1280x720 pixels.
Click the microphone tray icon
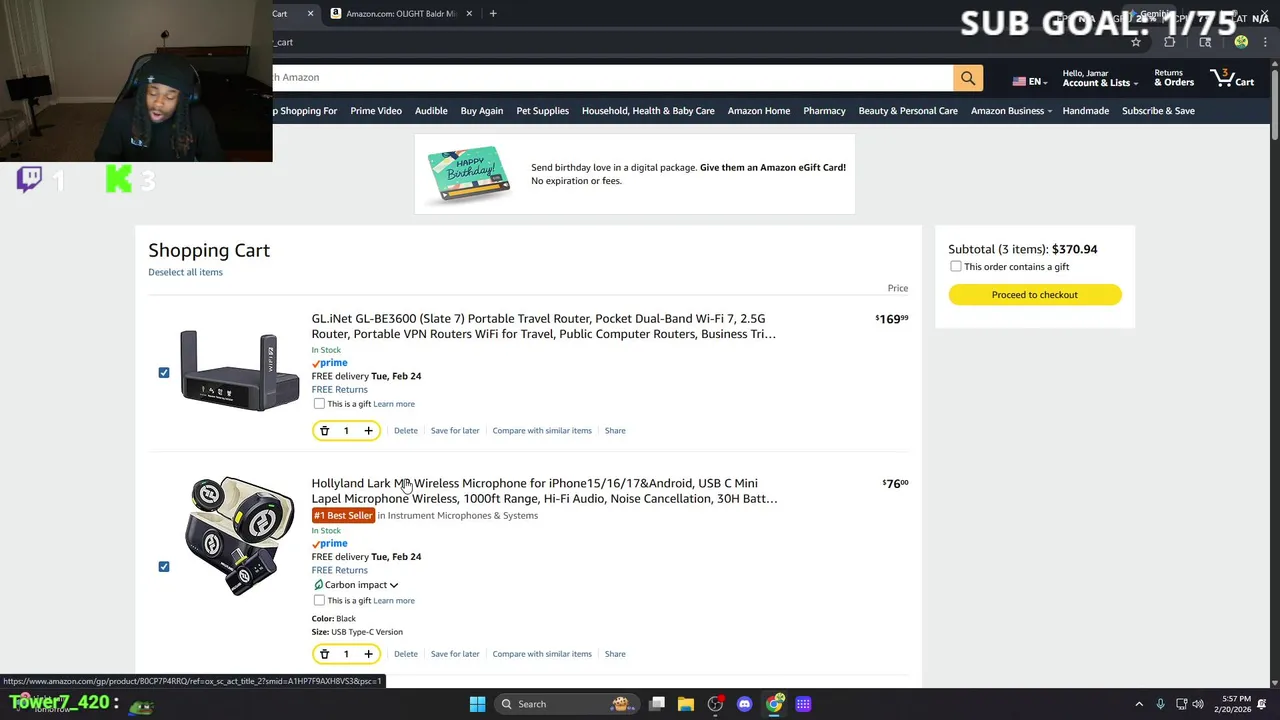tap(1160, 704)
